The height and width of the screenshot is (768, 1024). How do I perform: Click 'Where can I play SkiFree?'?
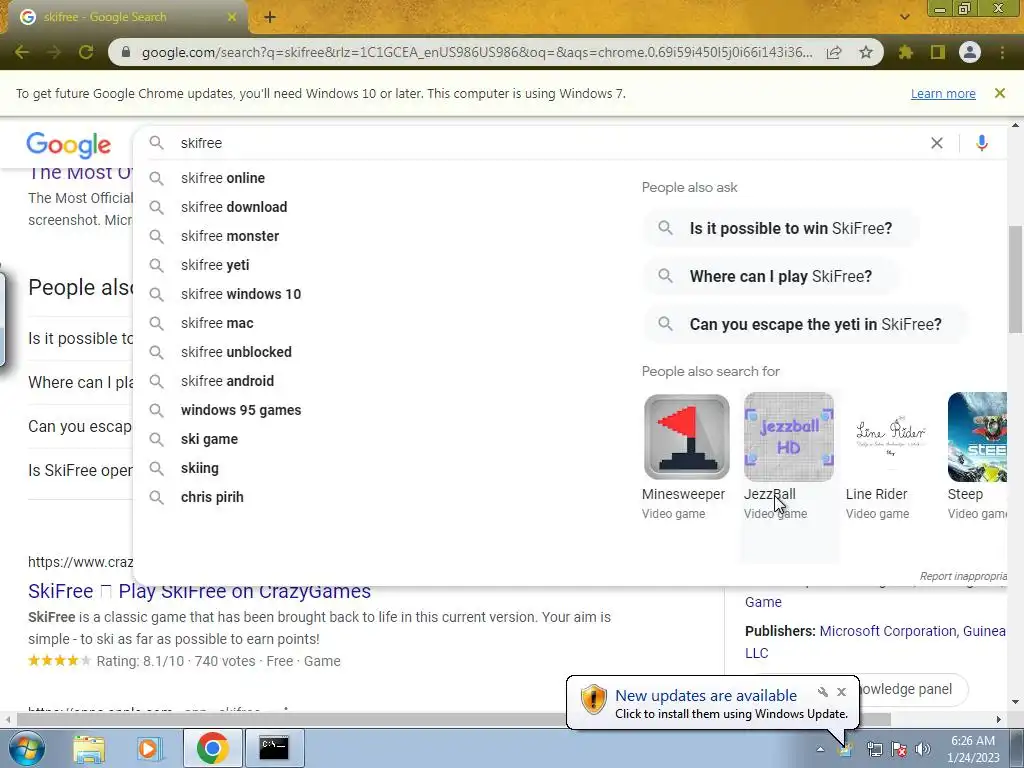(x=771, y=276)
